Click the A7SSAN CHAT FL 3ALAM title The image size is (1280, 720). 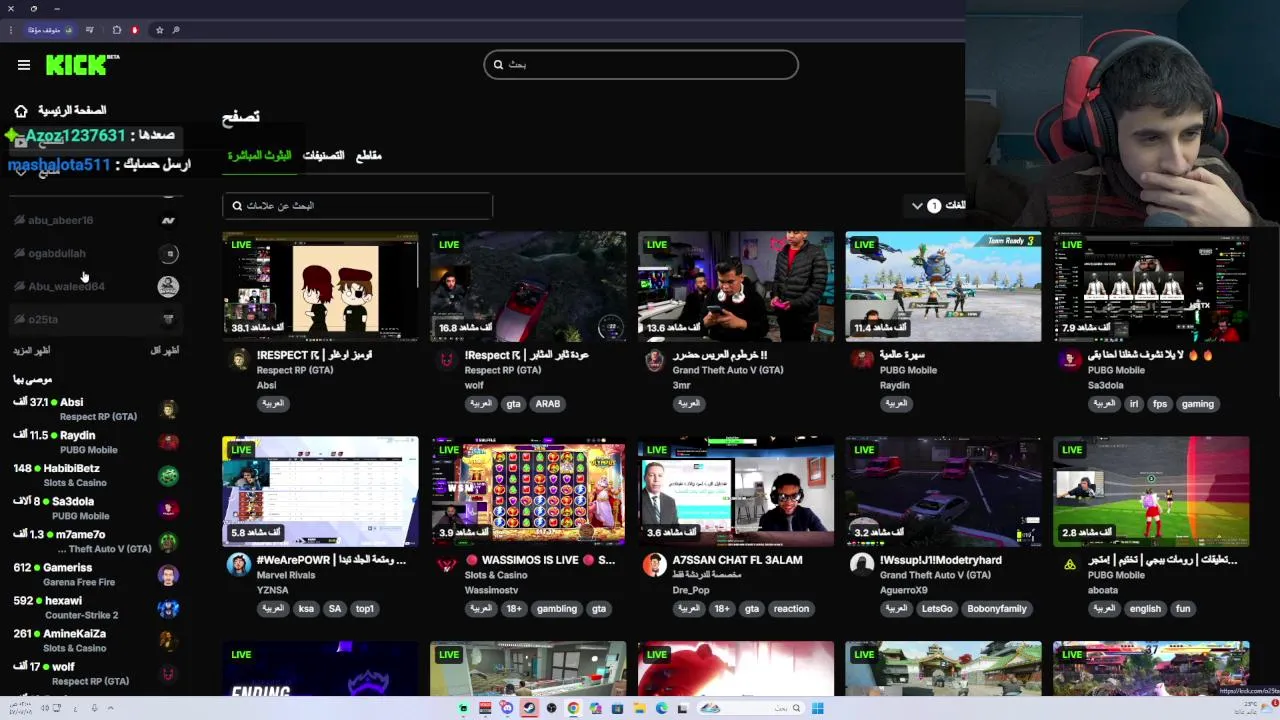(737, 560)
